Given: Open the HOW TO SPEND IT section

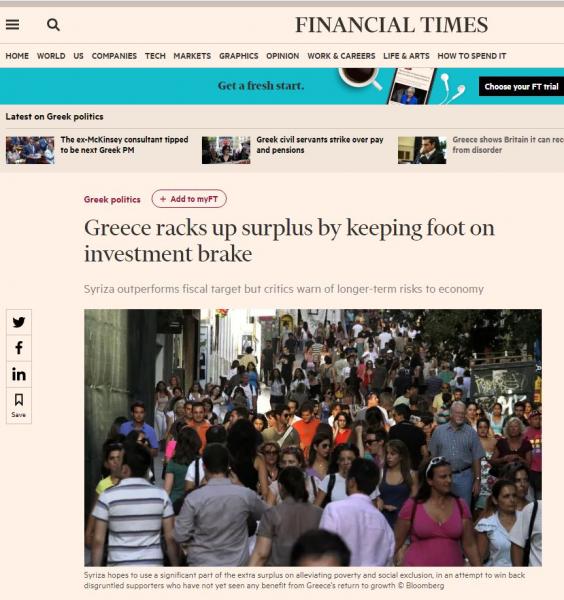Looking at the screenshot, I should point(472,56).
